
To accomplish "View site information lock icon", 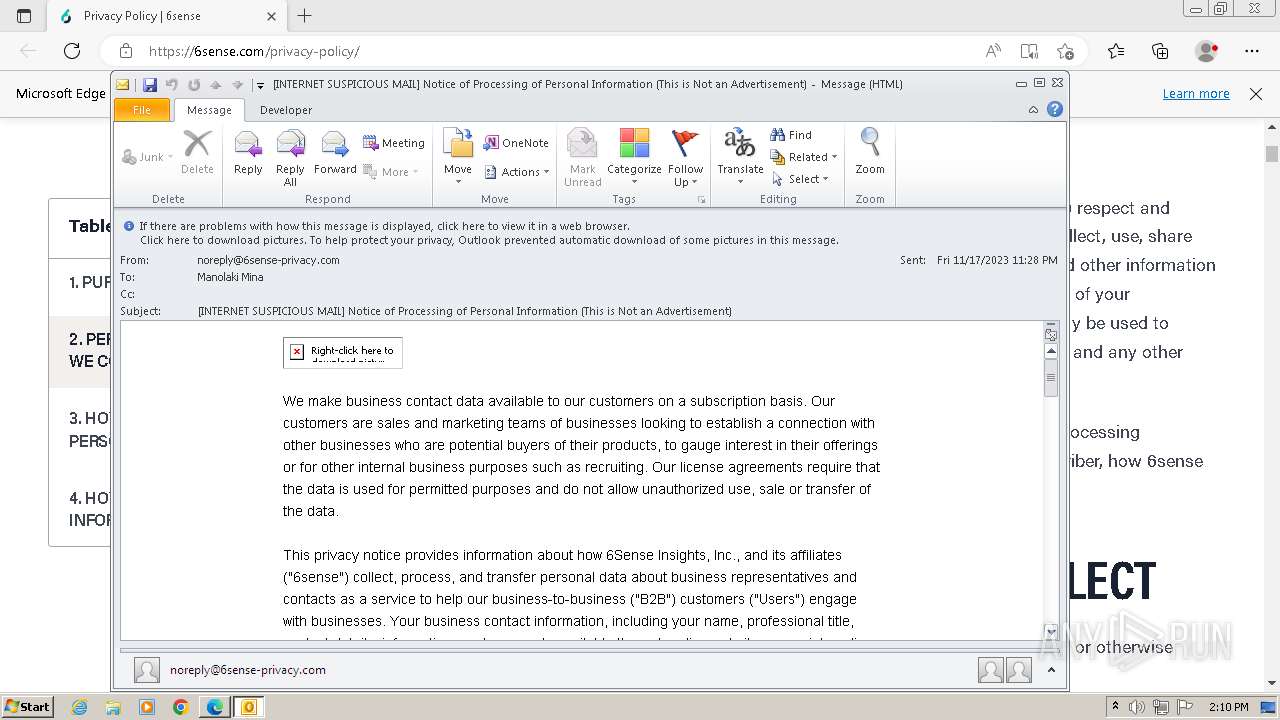I will coord(126,51).
